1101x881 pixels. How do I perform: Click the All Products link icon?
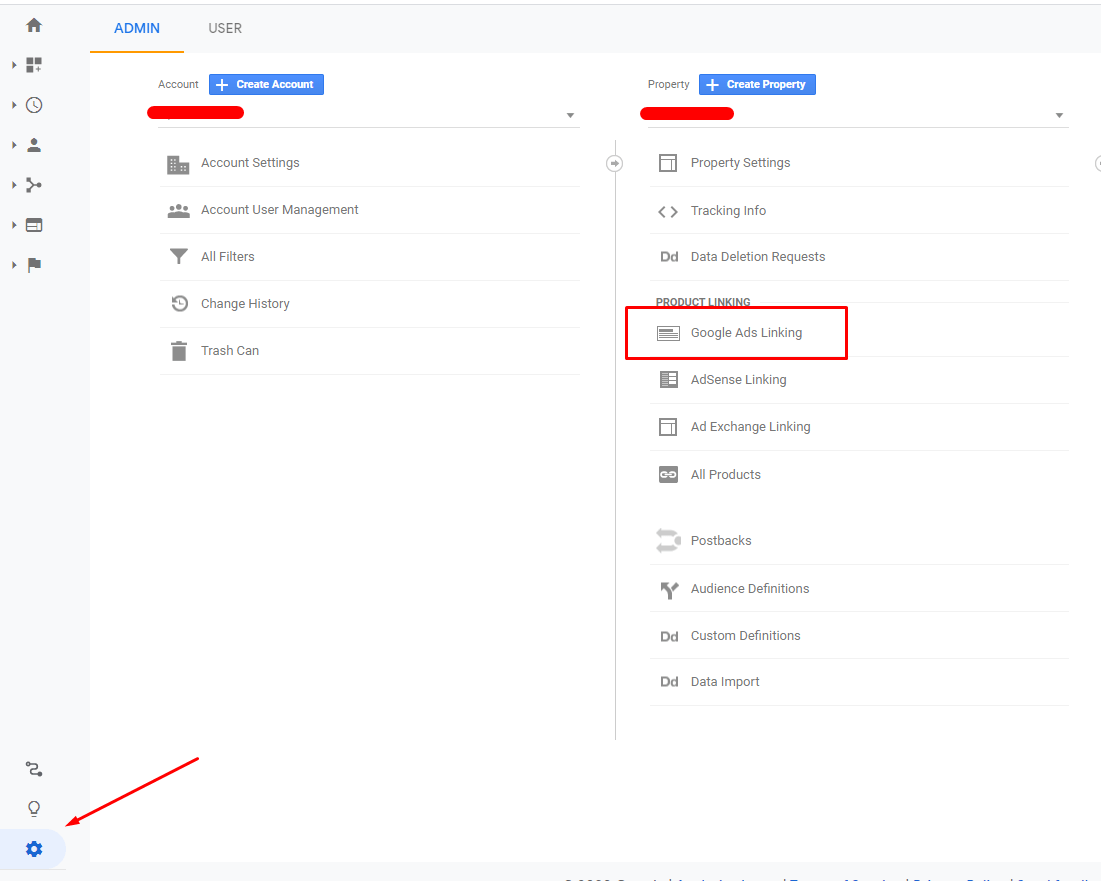click(x=668, y=475)
